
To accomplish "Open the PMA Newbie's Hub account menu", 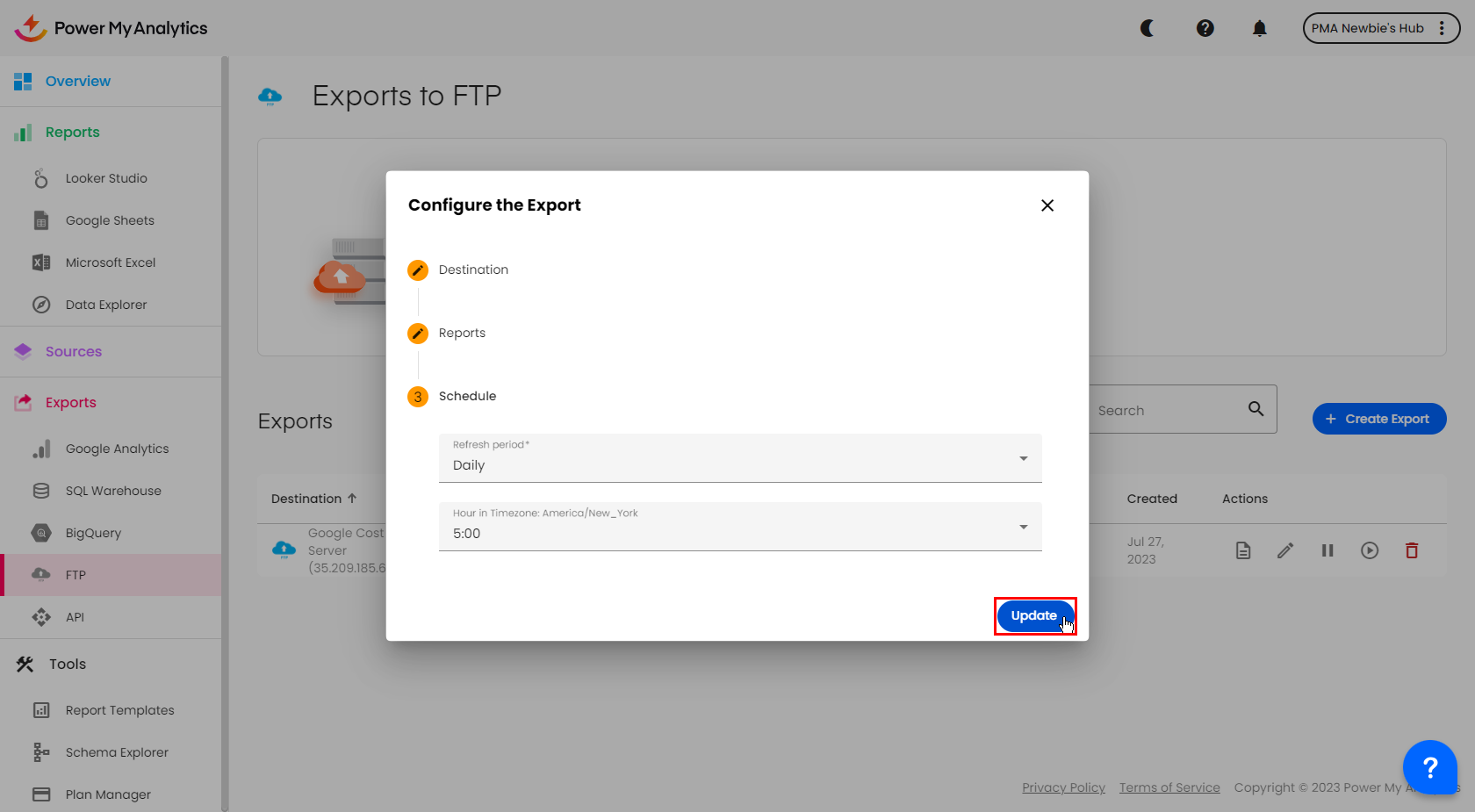I will click(x=1380, y=28).
